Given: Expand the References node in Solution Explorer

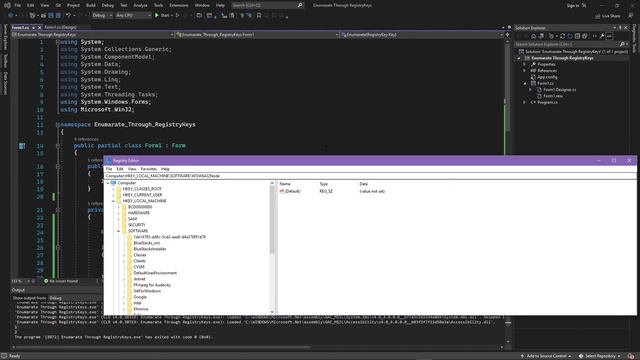Looking at the screenshot, I should click(x=524, y=71).
